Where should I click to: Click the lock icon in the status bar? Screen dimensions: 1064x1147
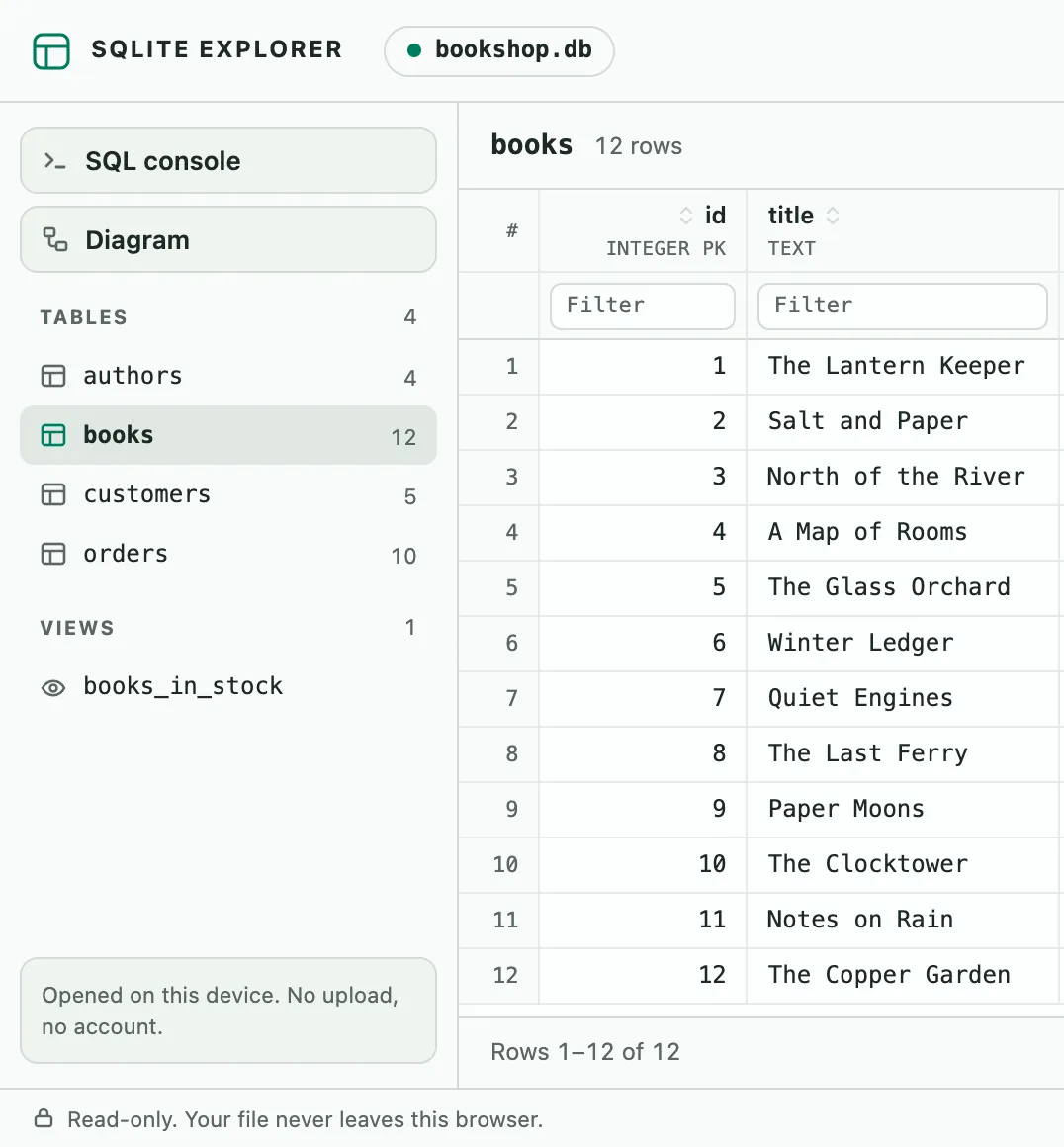click(44, 1118)
